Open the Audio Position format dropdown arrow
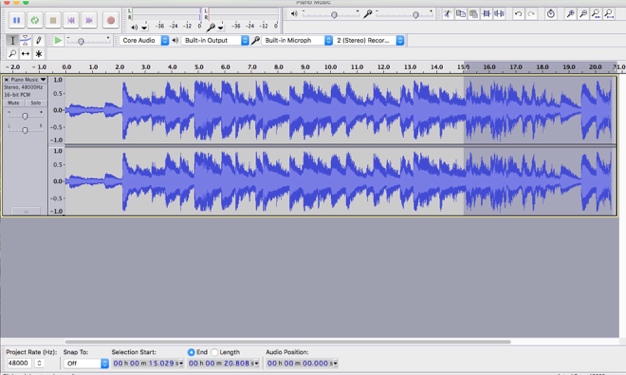The height and width of the screenshot is (375, 626). click(336, 363)
